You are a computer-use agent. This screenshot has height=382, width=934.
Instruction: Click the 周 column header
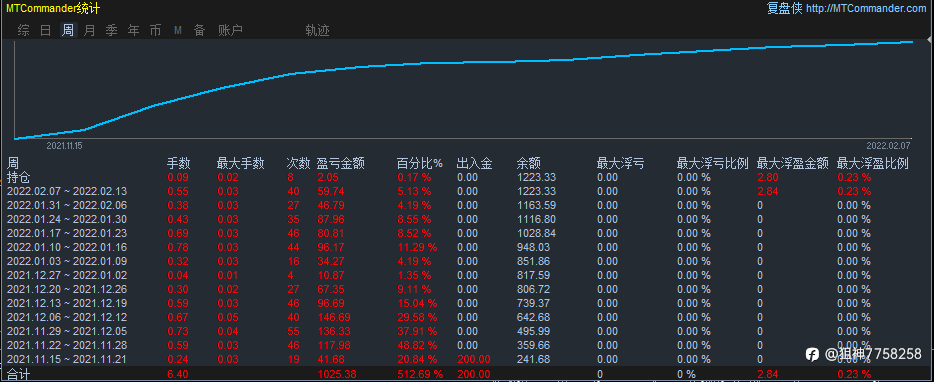13,163
